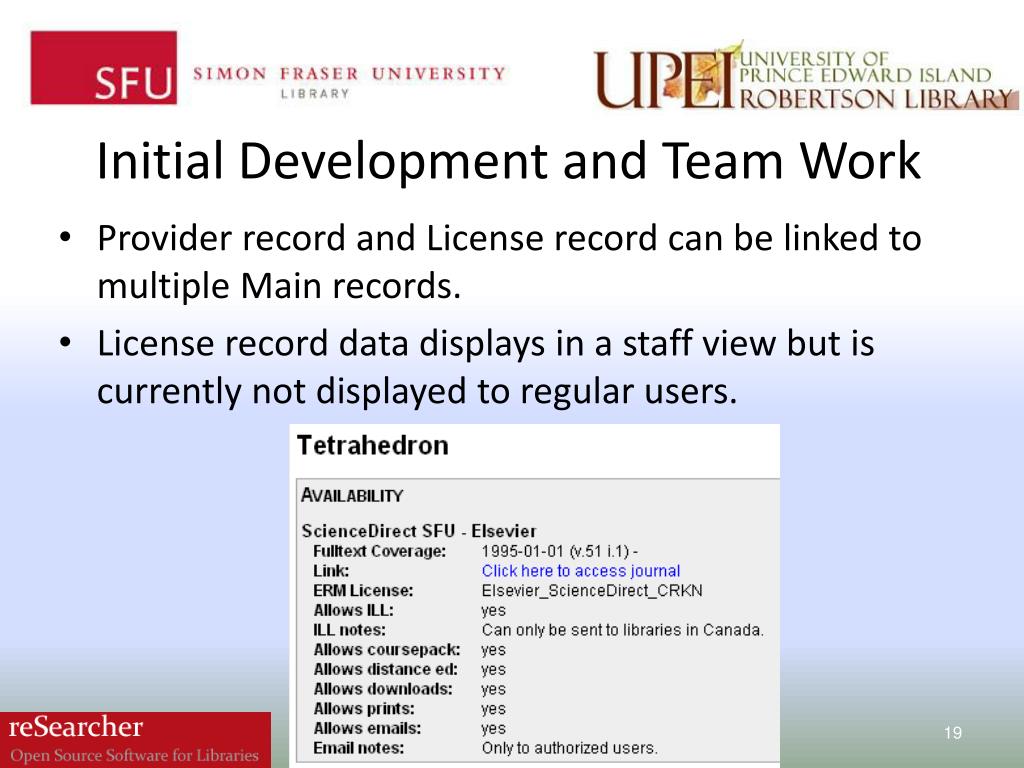The width and height of the screenshot is (1024, 768).
Task: Click 'Open Source Software for Libraries' tagline
Action: click(135, 755)
